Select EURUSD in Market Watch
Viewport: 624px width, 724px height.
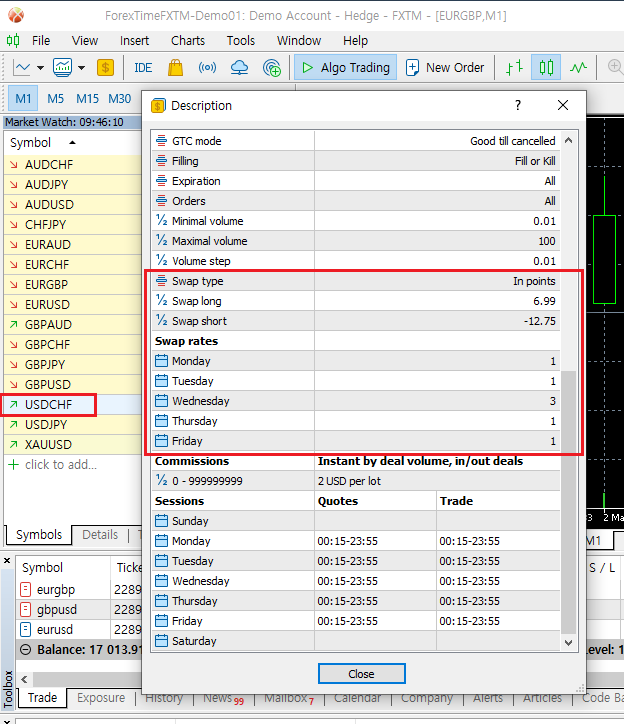pyautogui.click(x=47, y=305)
